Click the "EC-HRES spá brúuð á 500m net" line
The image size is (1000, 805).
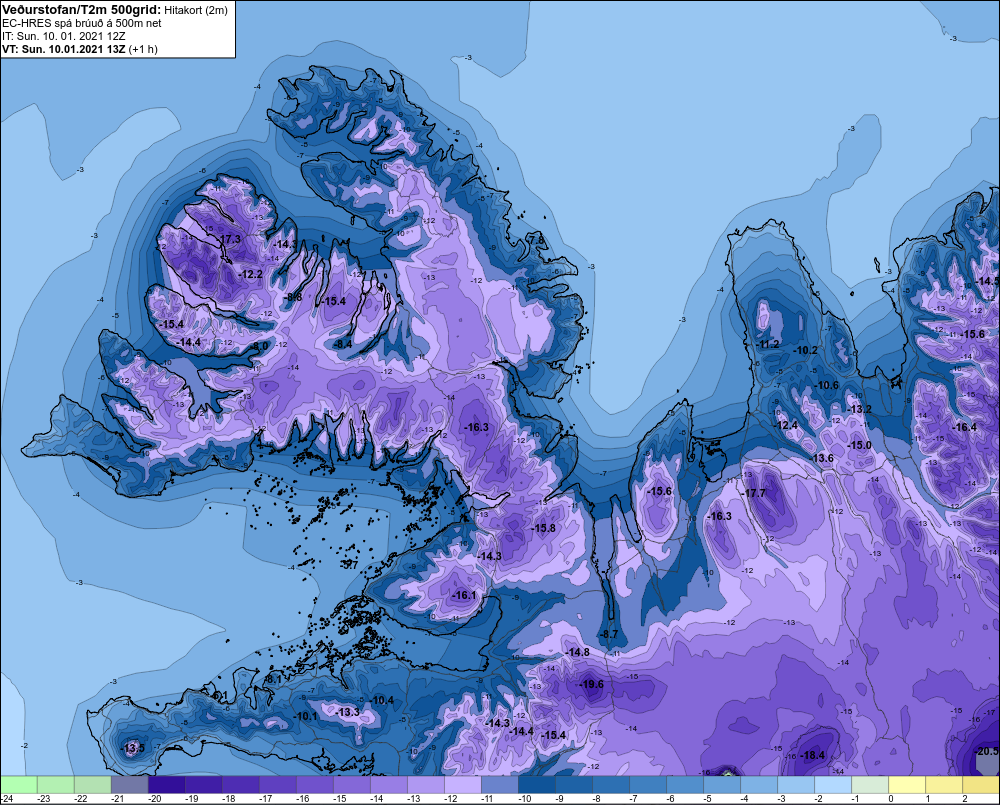pyautogui.click(x=82, y=24)
